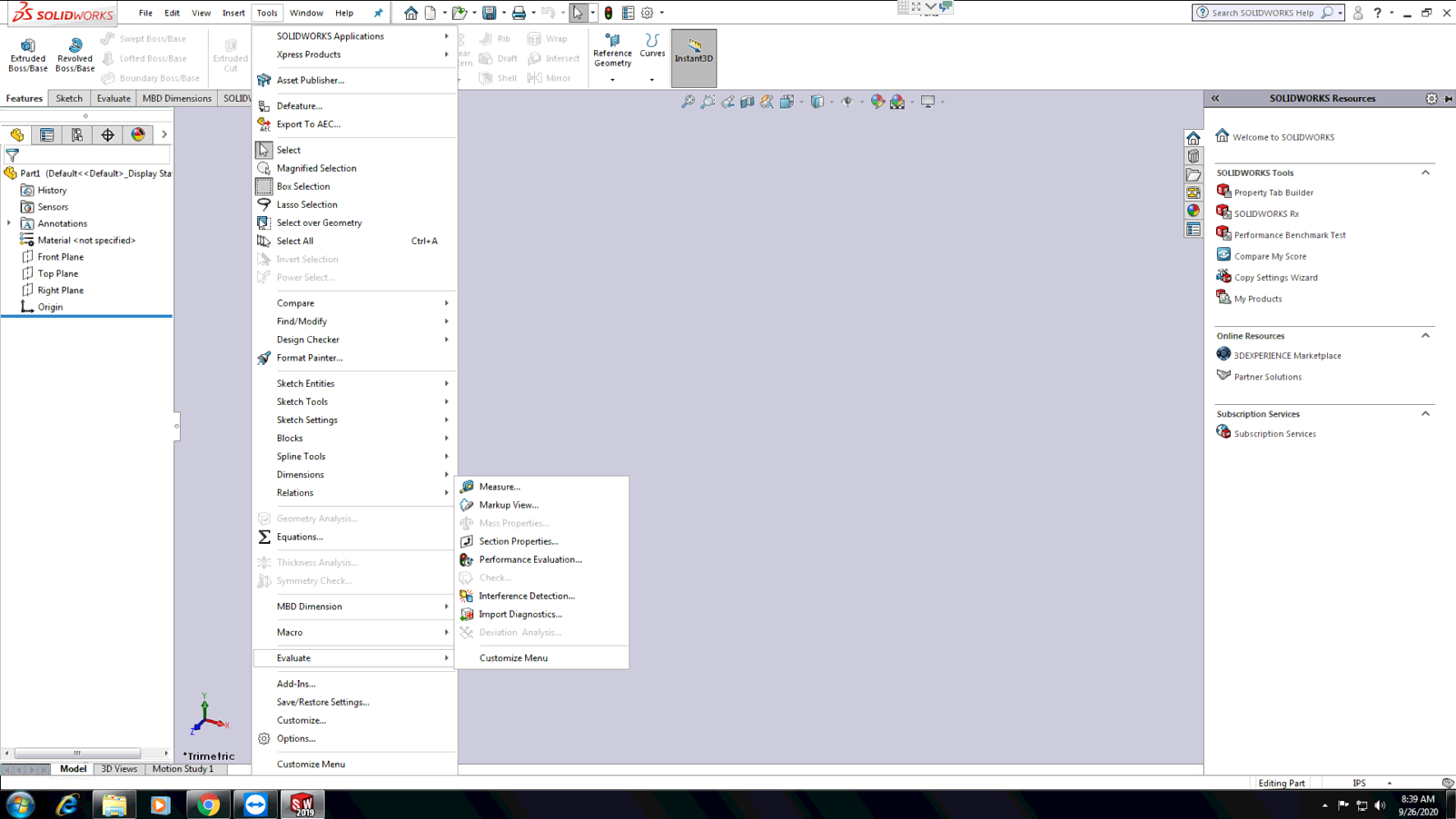Screen dimensions: 1456x819
Task: Click the Section View icon
Action: click(747, 102)
